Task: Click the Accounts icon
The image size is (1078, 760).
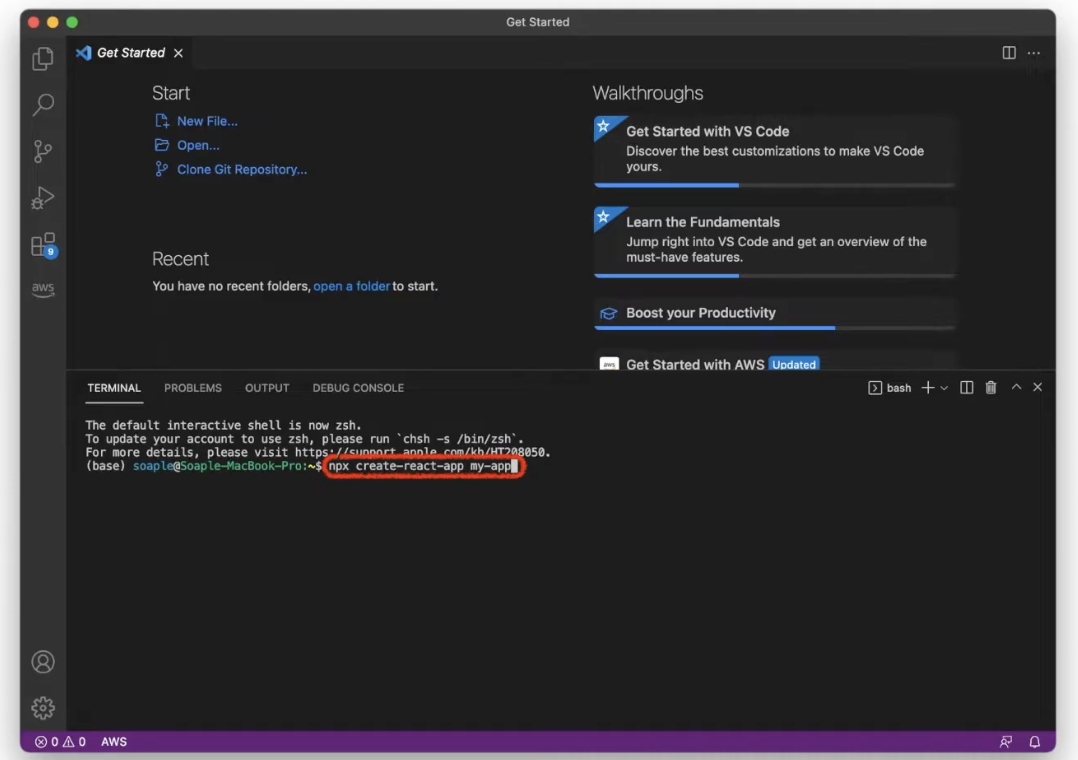Action: [x=42, y=662]
